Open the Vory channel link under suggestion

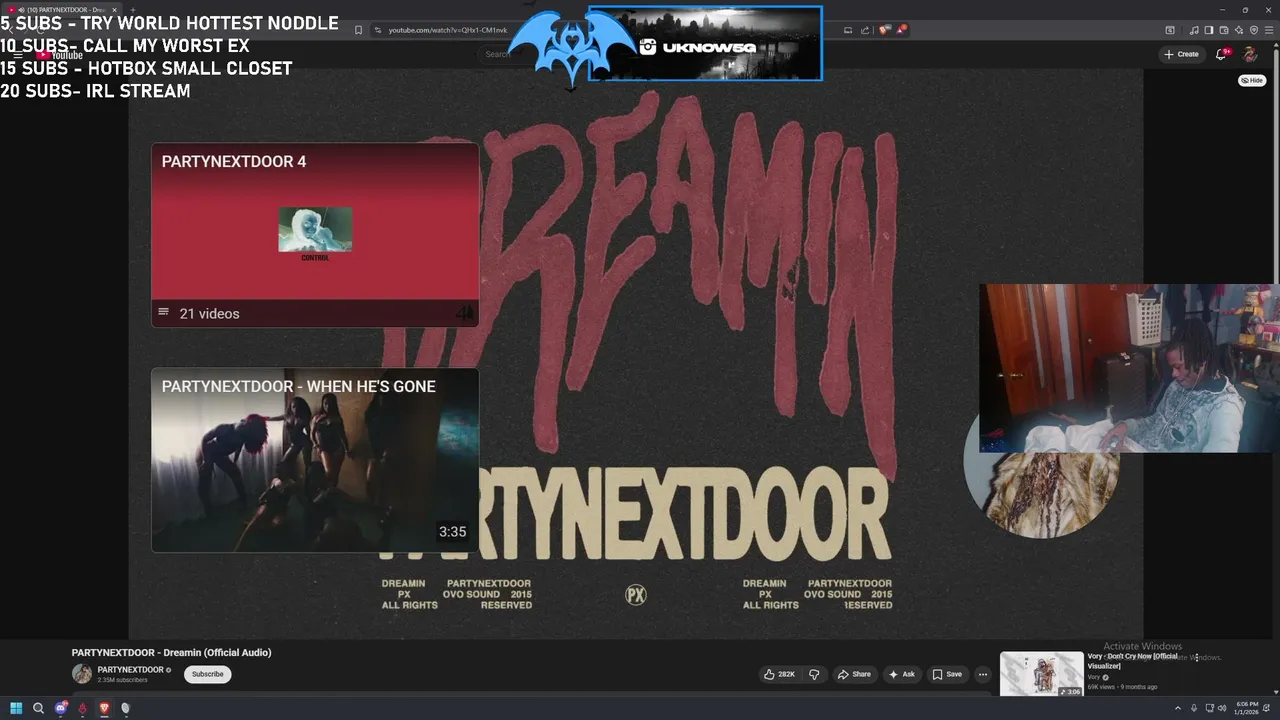coord(1093,677)
